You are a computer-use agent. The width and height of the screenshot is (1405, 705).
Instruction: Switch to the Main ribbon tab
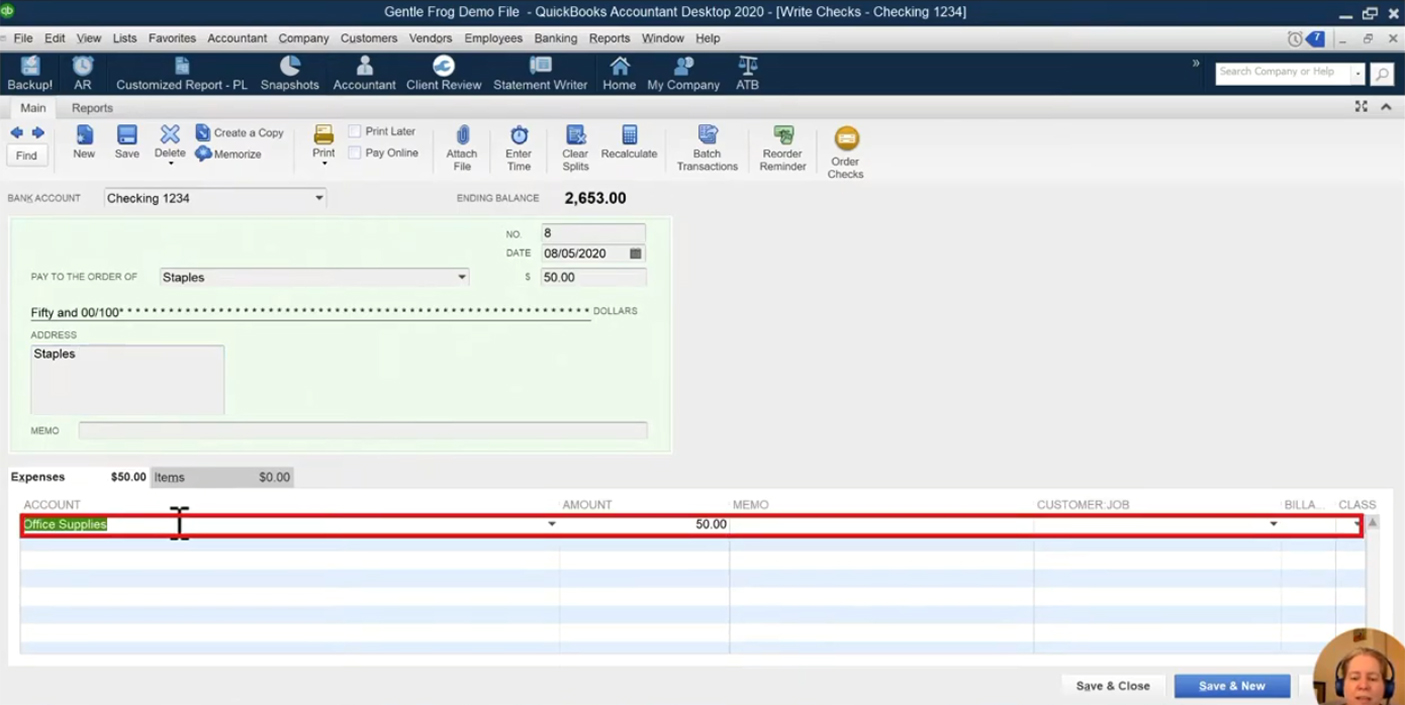click(33, 108)
